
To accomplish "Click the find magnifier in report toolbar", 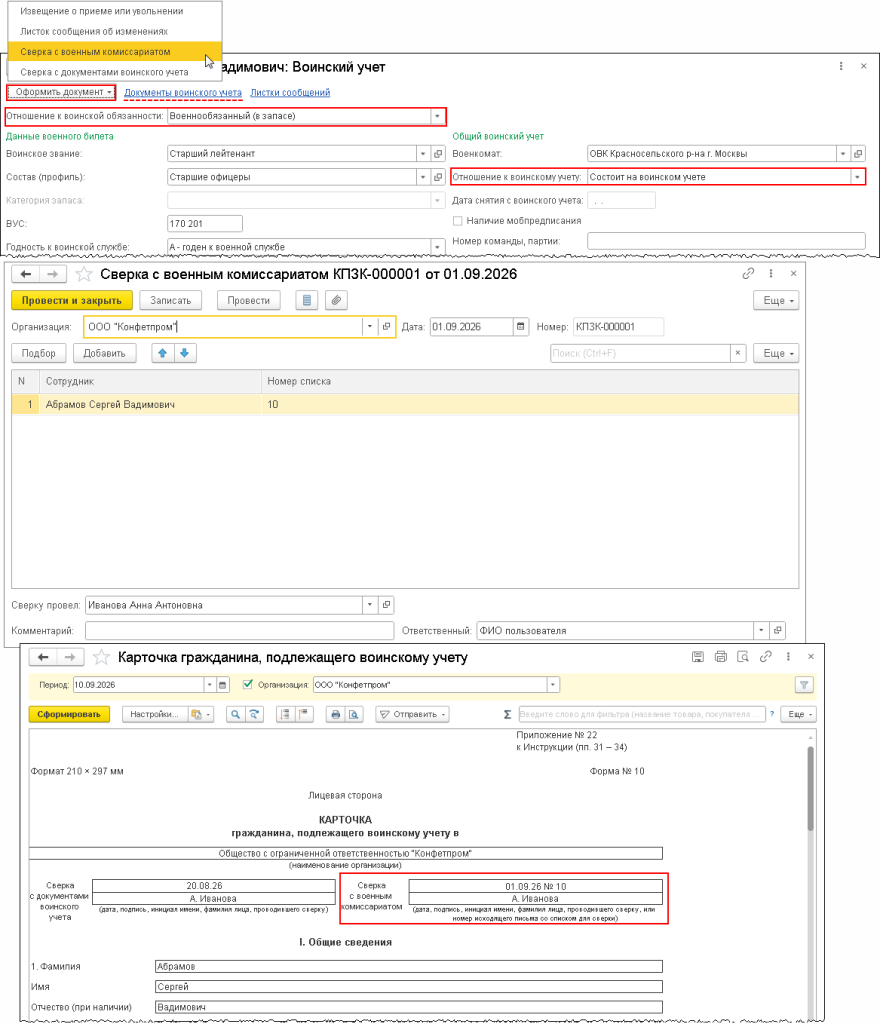I will pyautogui.click(x=235, y=714).
